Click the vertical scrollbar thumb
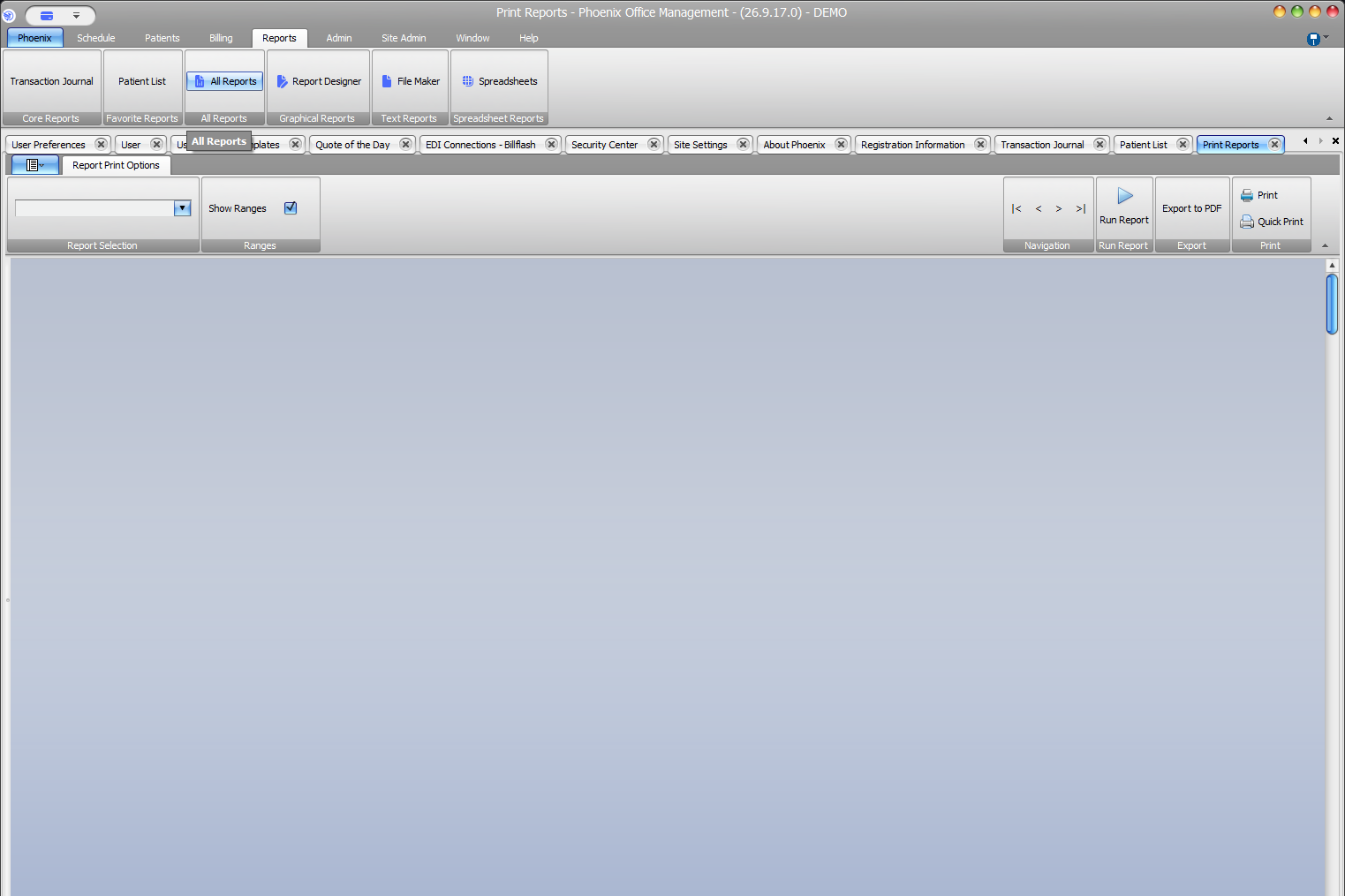Image resolution: width=1345 pixels, height=896 pixels. tap(1332, 304)
